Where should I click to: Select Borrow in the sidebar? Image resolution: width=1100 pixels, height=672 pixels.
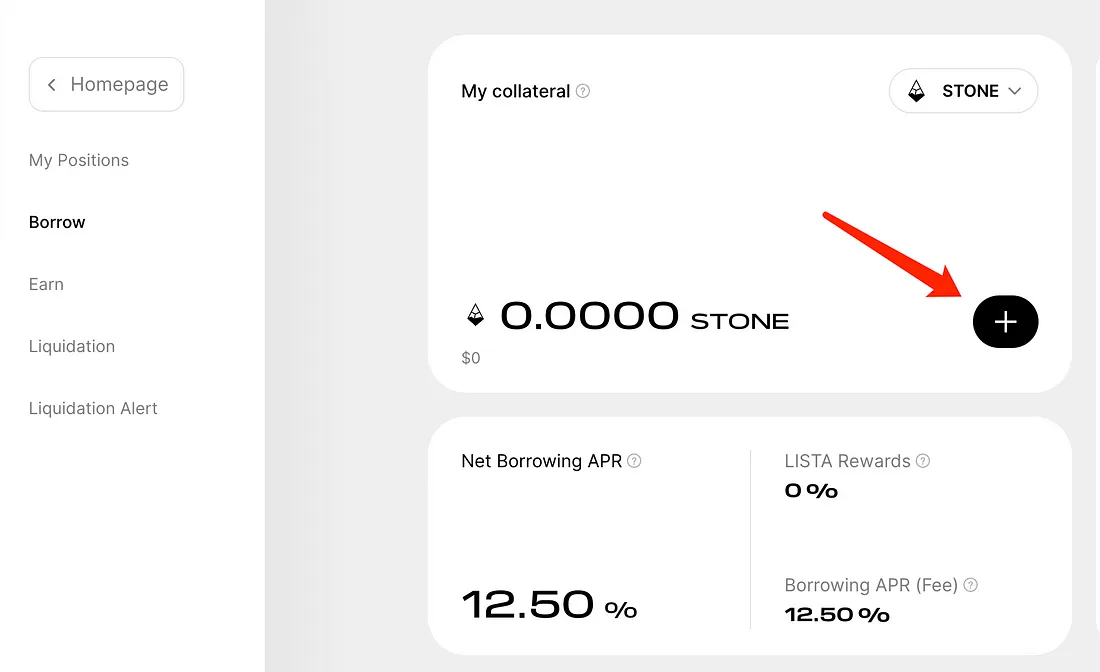57,222
